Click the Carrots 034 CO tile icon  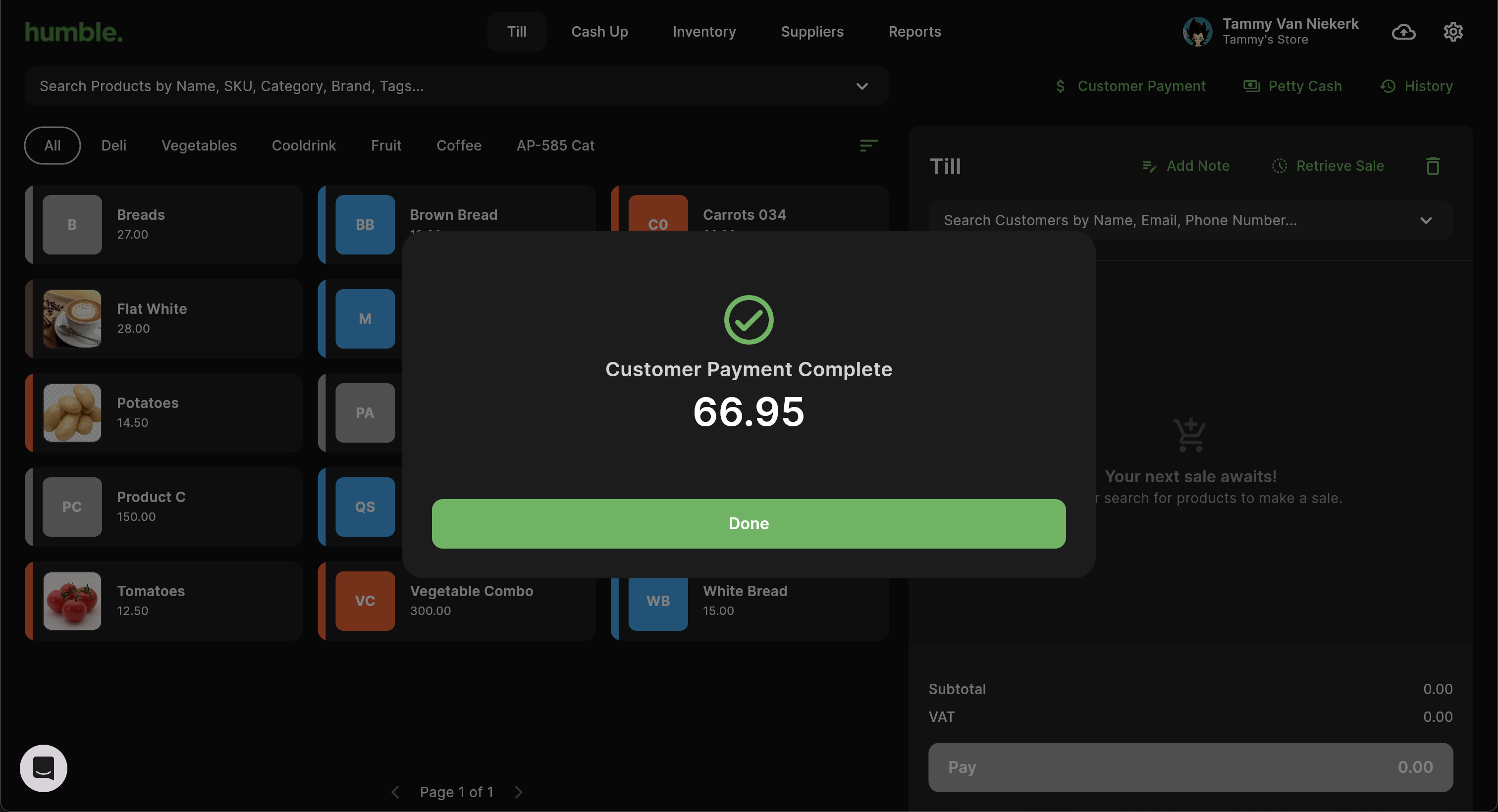[658, 213]
